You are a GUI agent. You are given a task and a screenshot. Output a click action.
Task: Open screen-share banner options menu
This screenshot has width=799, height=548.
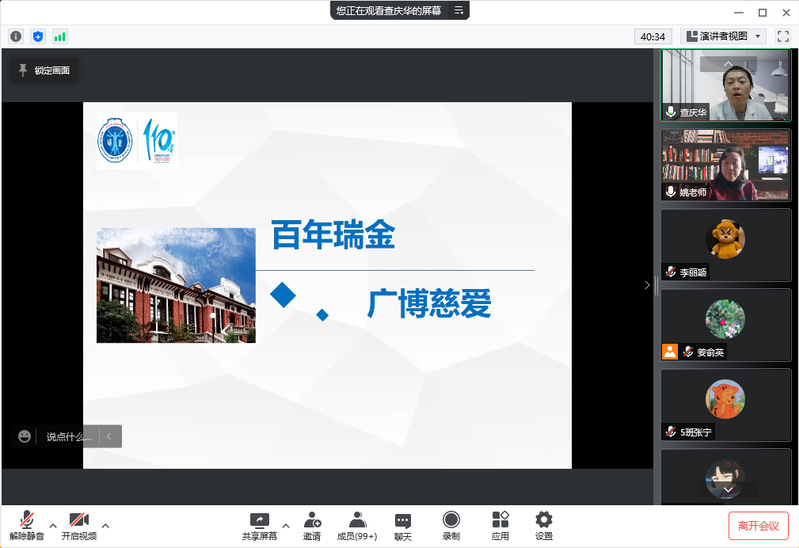(x=459, y=10)
